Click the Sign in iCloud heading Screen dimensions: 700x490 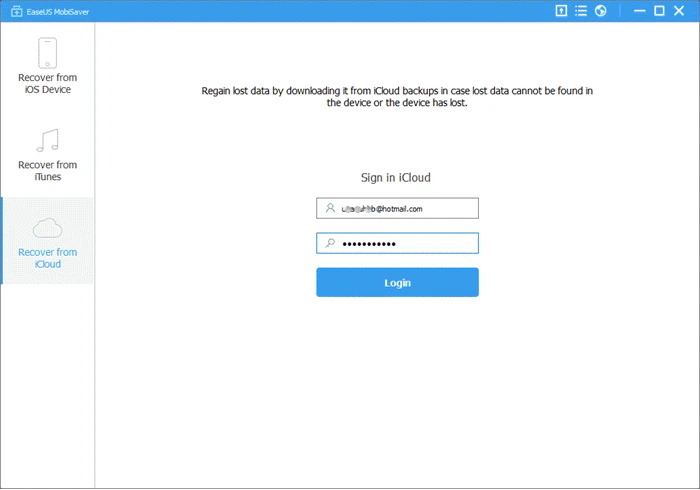coord(396,178)
